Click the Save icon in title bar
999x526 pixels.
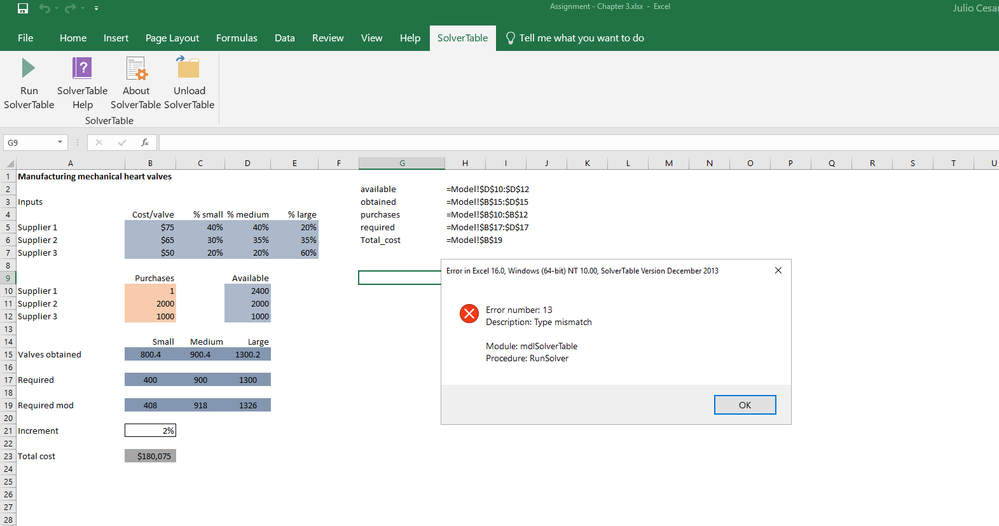[22, 8]
